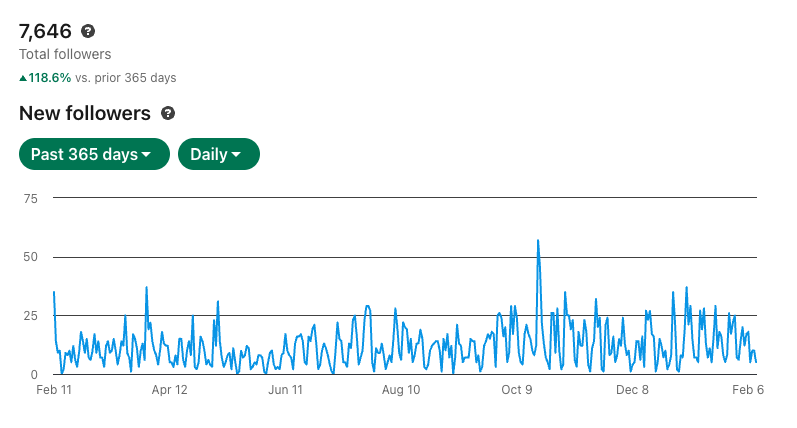Click the New followers heading text
This screenshot has width=797, height=428.
85,113
